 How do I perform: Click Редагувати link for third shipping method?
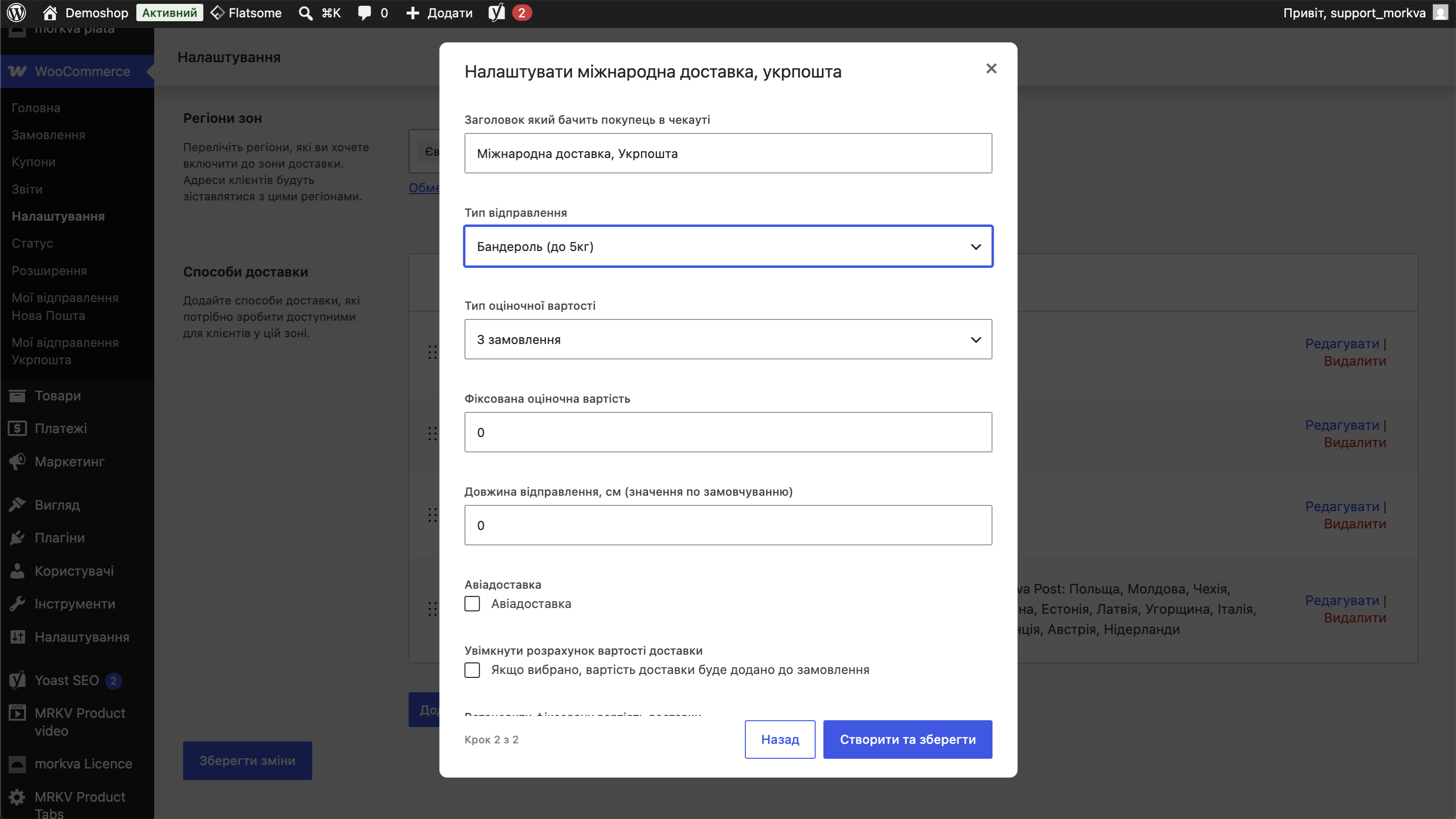[x=1342, y=506]
